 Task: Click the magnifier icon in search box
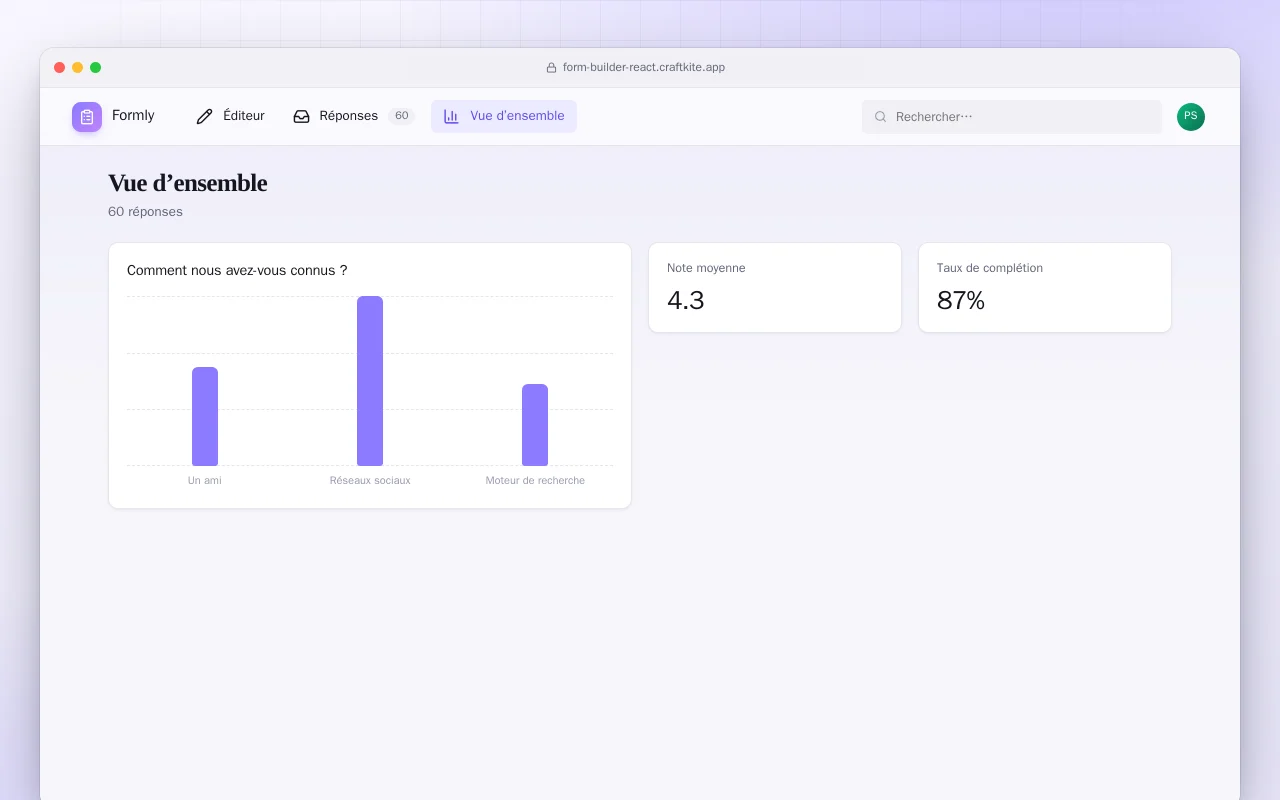coord(881,117)
